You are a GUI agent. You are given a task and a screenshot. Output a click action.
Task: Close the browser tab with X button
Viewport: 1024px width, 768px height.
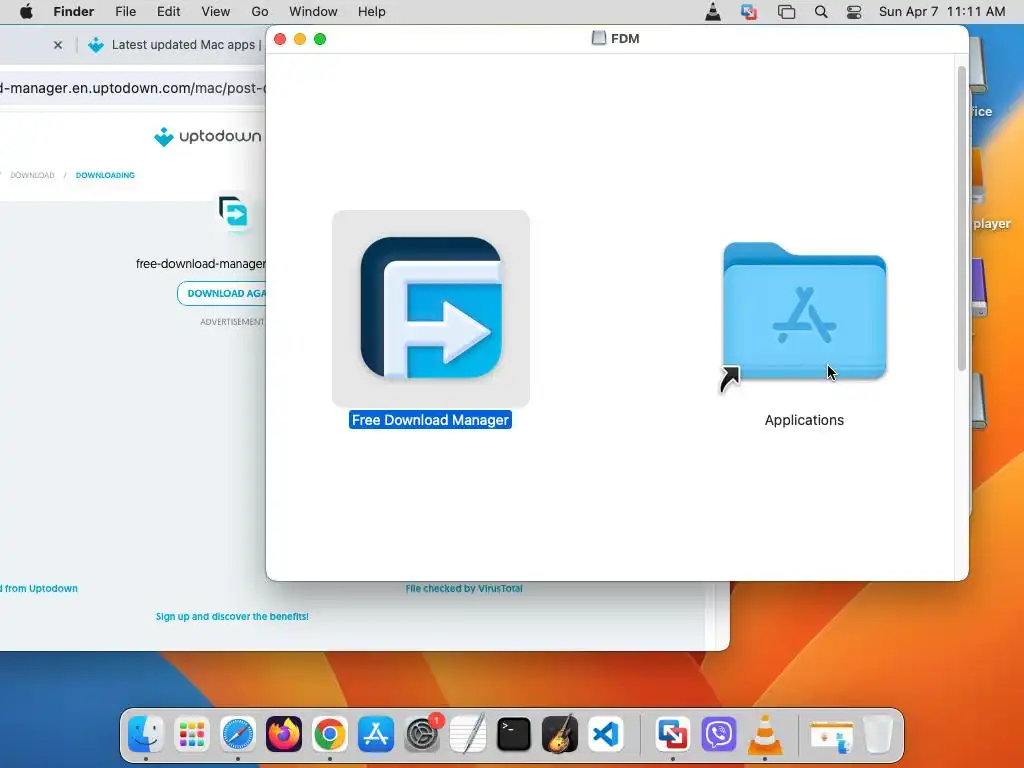coord(58,45)
